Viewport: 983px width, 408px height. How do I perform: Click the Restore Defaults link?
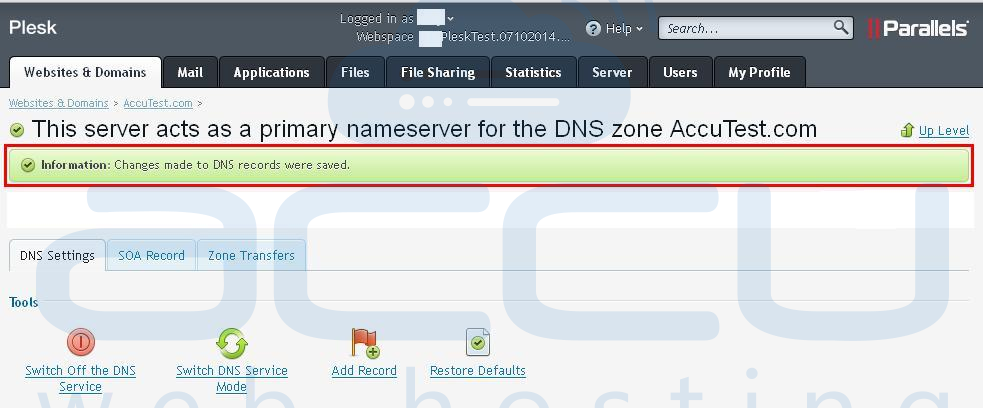pos(478,370)
